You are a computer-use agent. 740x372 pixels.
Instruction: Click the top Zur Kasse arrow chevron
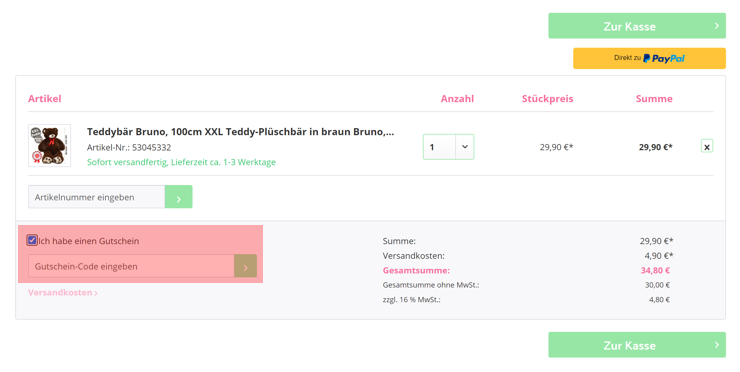(716, 26)
